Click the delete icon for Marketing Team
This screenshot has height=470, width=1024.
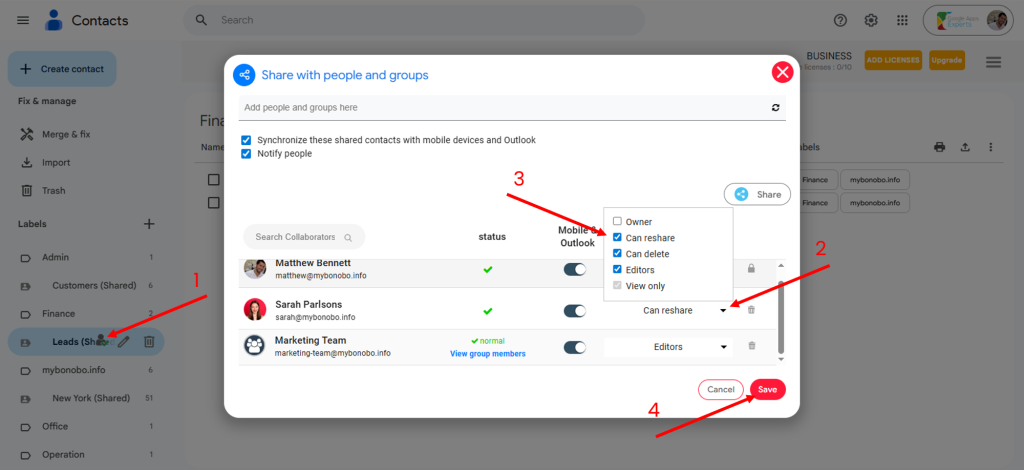pos(751,347)
